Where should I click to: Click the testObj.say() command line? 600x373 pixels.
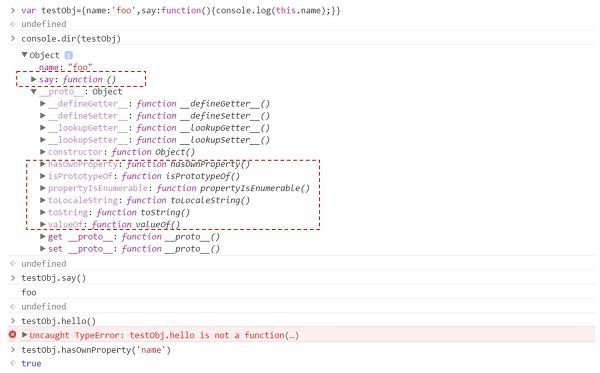[54, 278]
